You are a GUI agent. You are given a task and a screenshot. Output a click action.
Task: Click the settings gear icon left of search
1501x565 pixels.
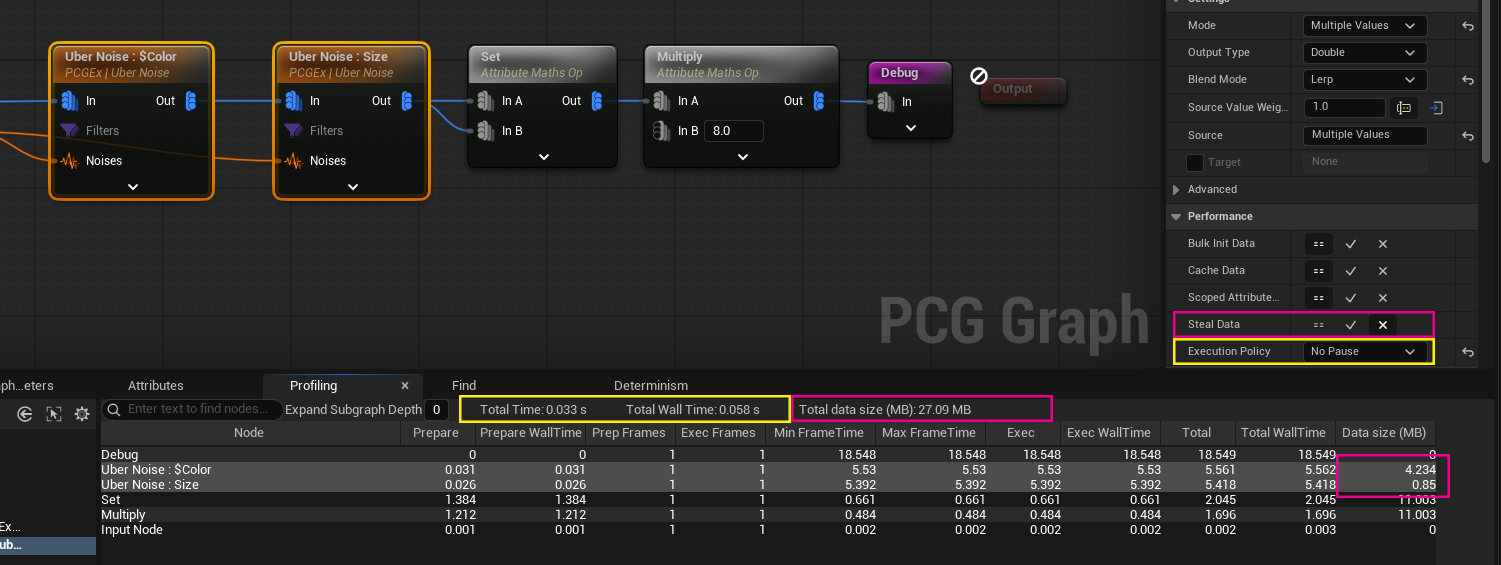pyautogui.click(x=83, y=413)
